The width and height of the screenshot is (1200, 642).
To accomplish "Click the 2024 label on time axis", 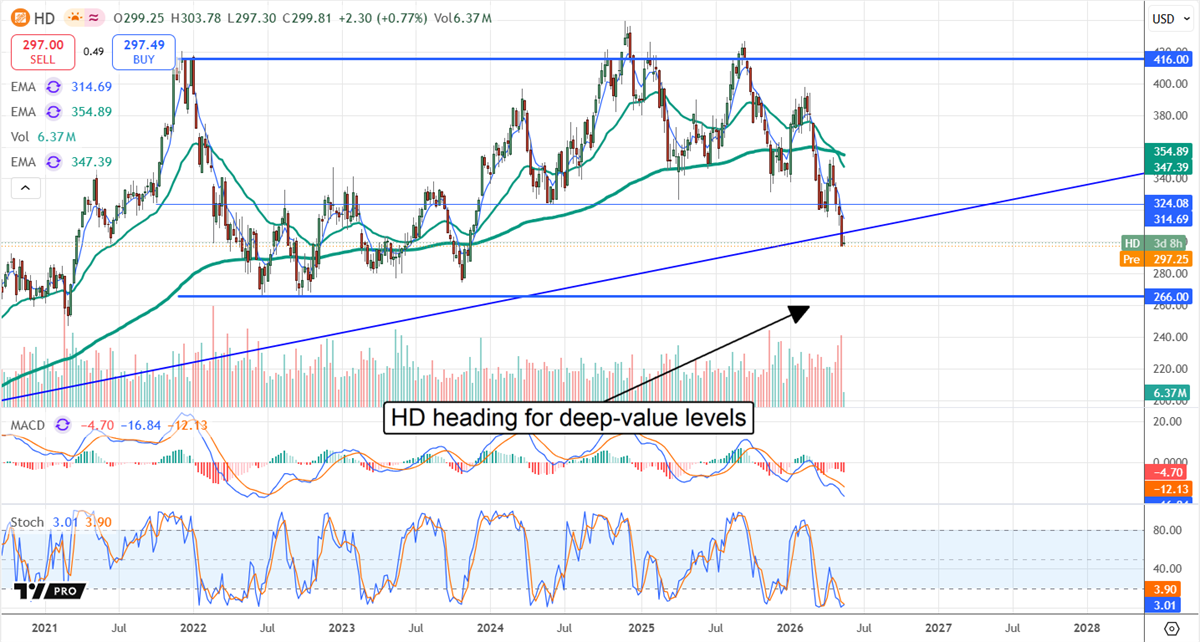I will (490, 627).
